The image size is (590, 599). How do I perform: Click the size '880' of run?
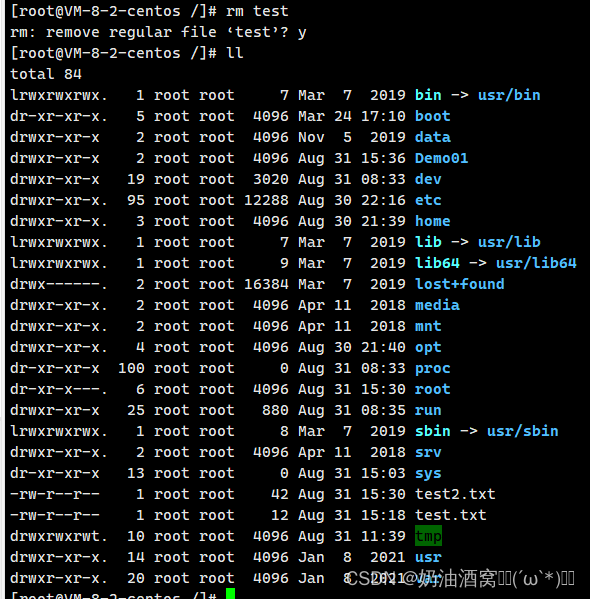coord(275,410)
